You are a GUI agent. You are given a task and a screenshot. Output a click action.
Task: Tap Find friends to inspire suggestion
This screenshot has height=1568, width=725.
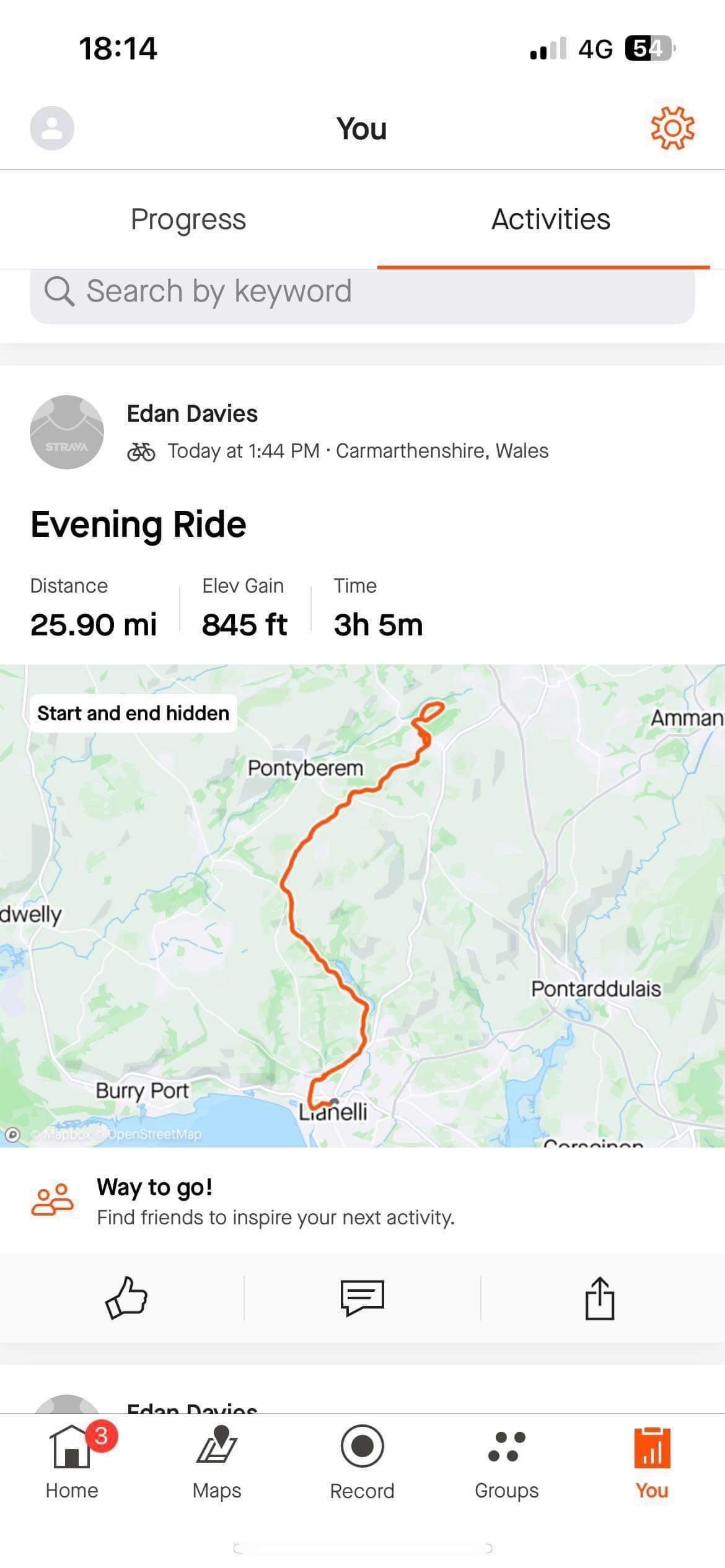click(x=276, y=1217)
